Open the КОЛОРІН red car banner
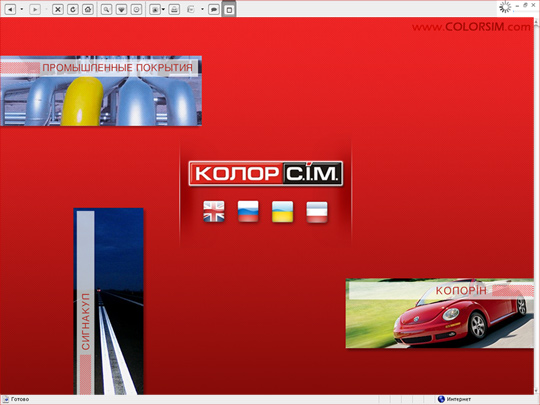Image resolution: width=540 pixels, height=405 pixels. [x=440, y=313]
